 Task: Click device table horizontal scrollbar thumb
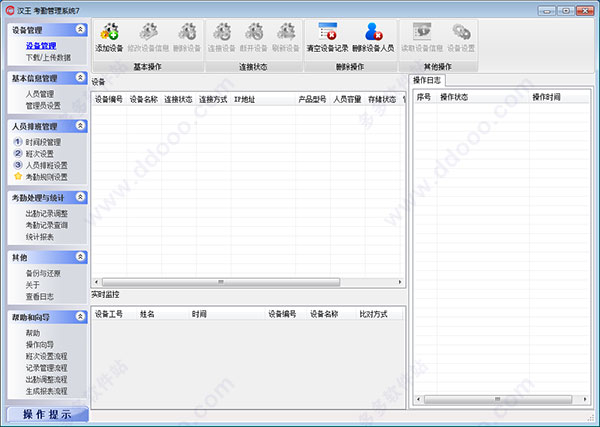click(x=221, y=282)
